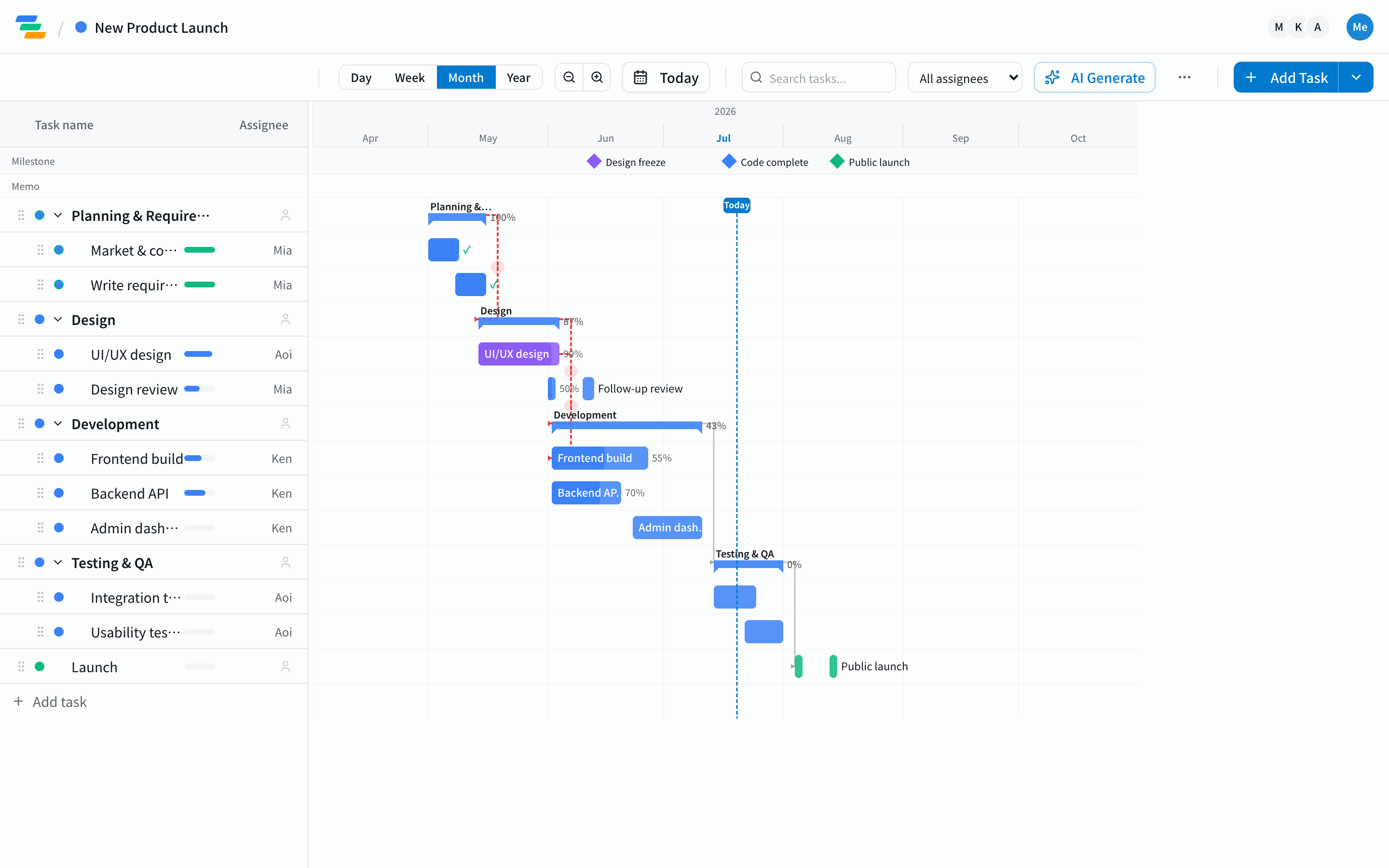Click assignee icon for Launch row
The height and width of the screenshot is (868, 1389).
coord(285,666)
